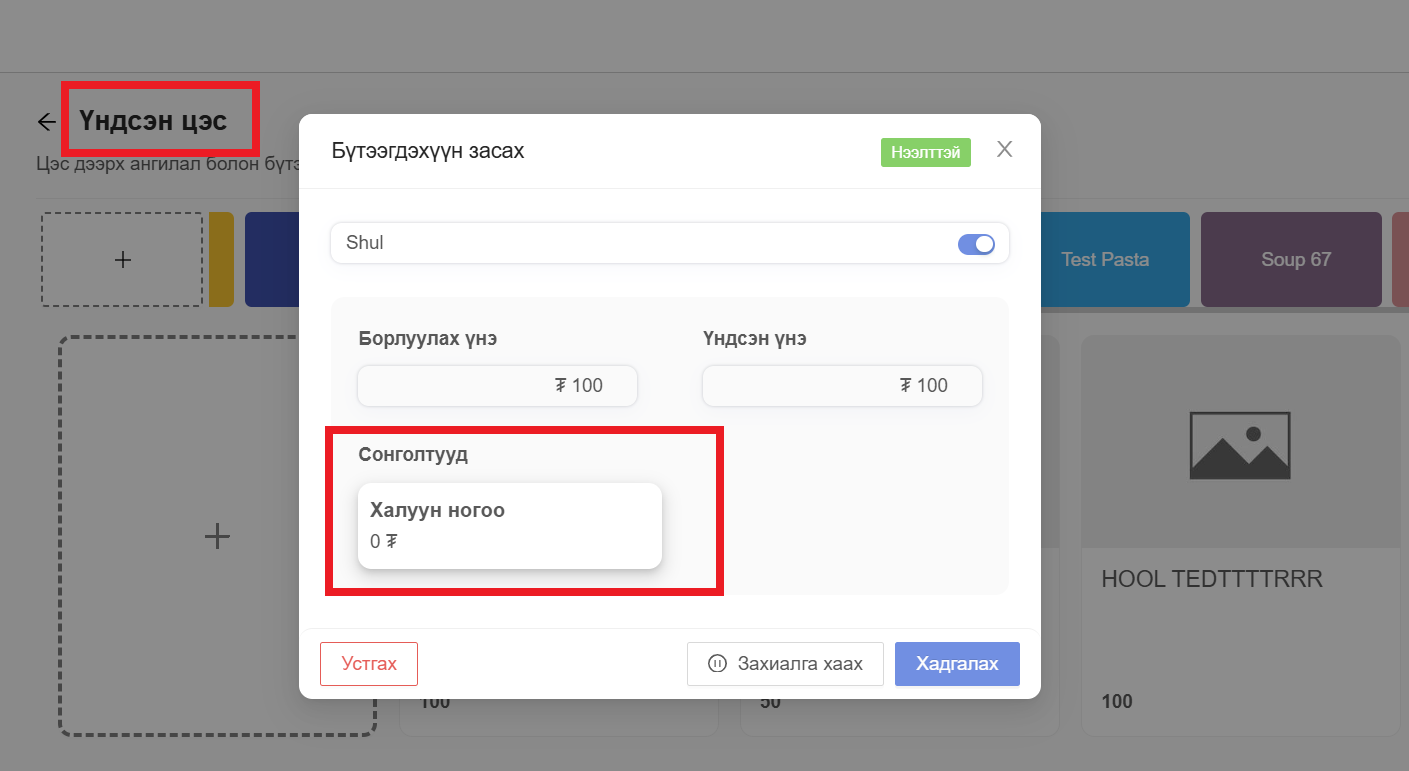Click the back arrow beside Үндсэн цэс

click(x=46, y=122)
